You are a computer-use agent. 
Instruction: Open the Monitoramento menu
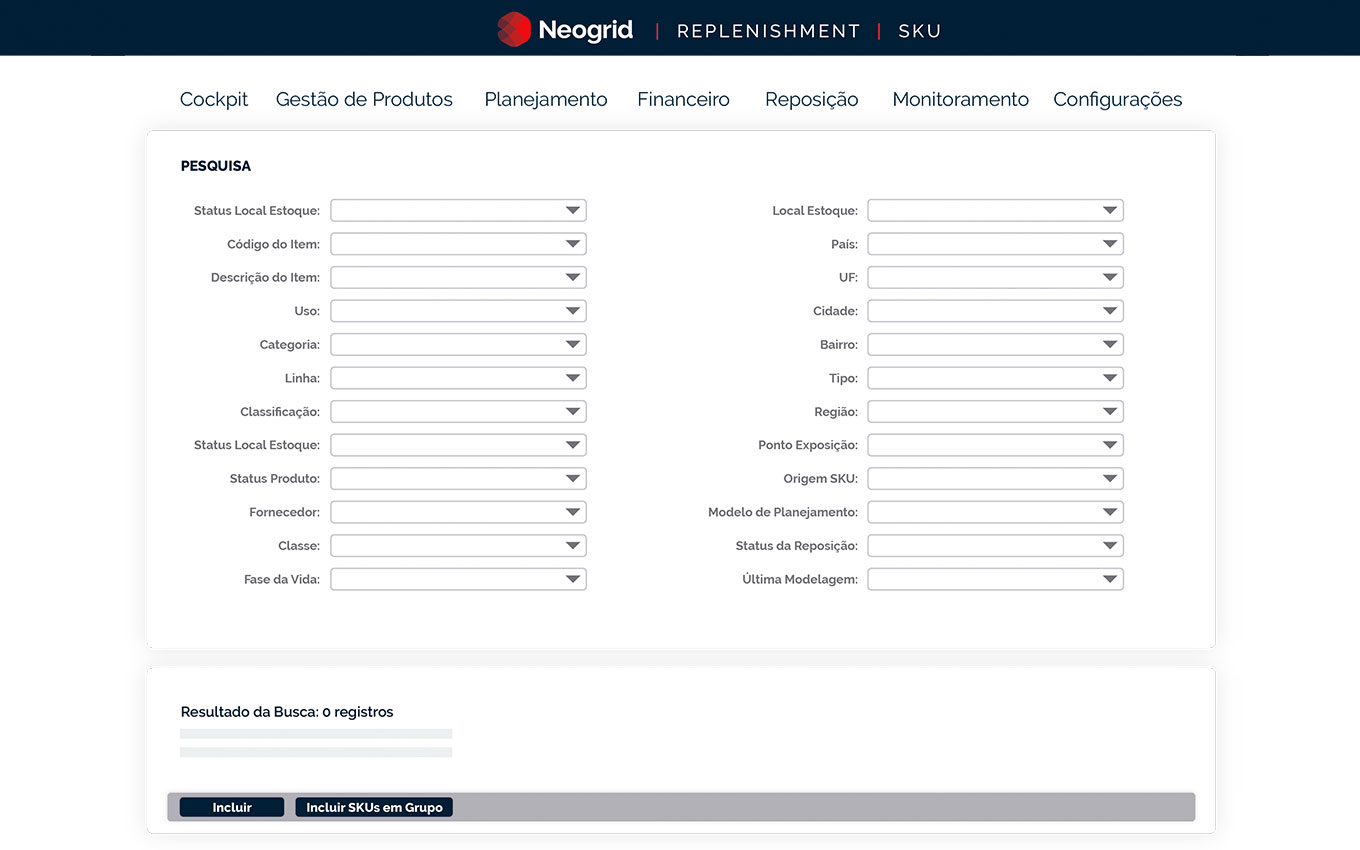tap(960, 99)
